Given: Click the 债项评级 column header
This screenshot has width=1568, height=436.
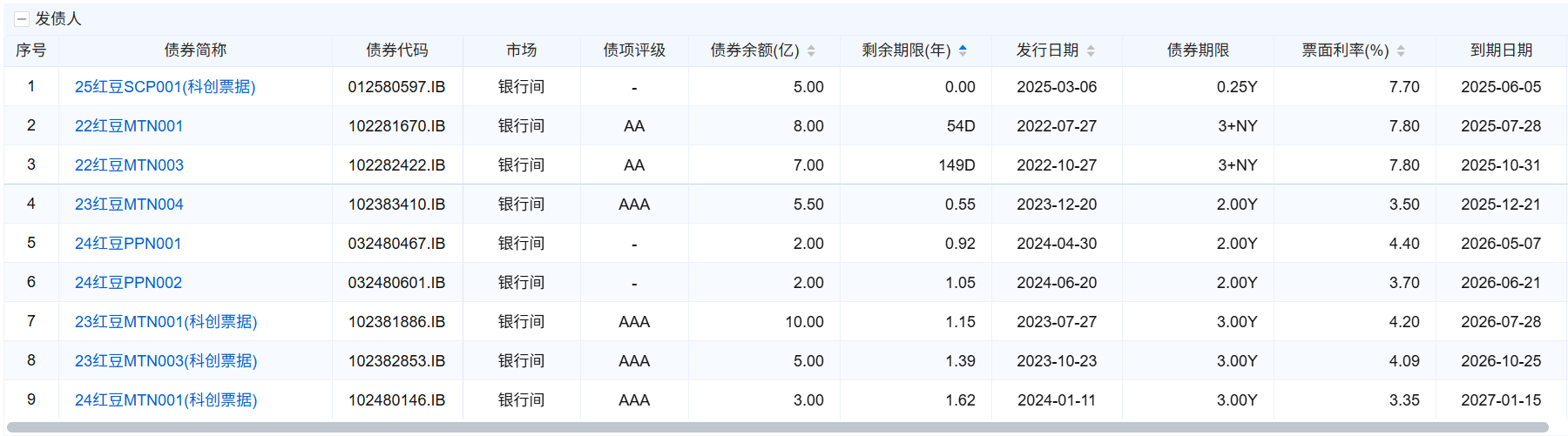Looking at the screenshot, I should click(x=634, y=50).
